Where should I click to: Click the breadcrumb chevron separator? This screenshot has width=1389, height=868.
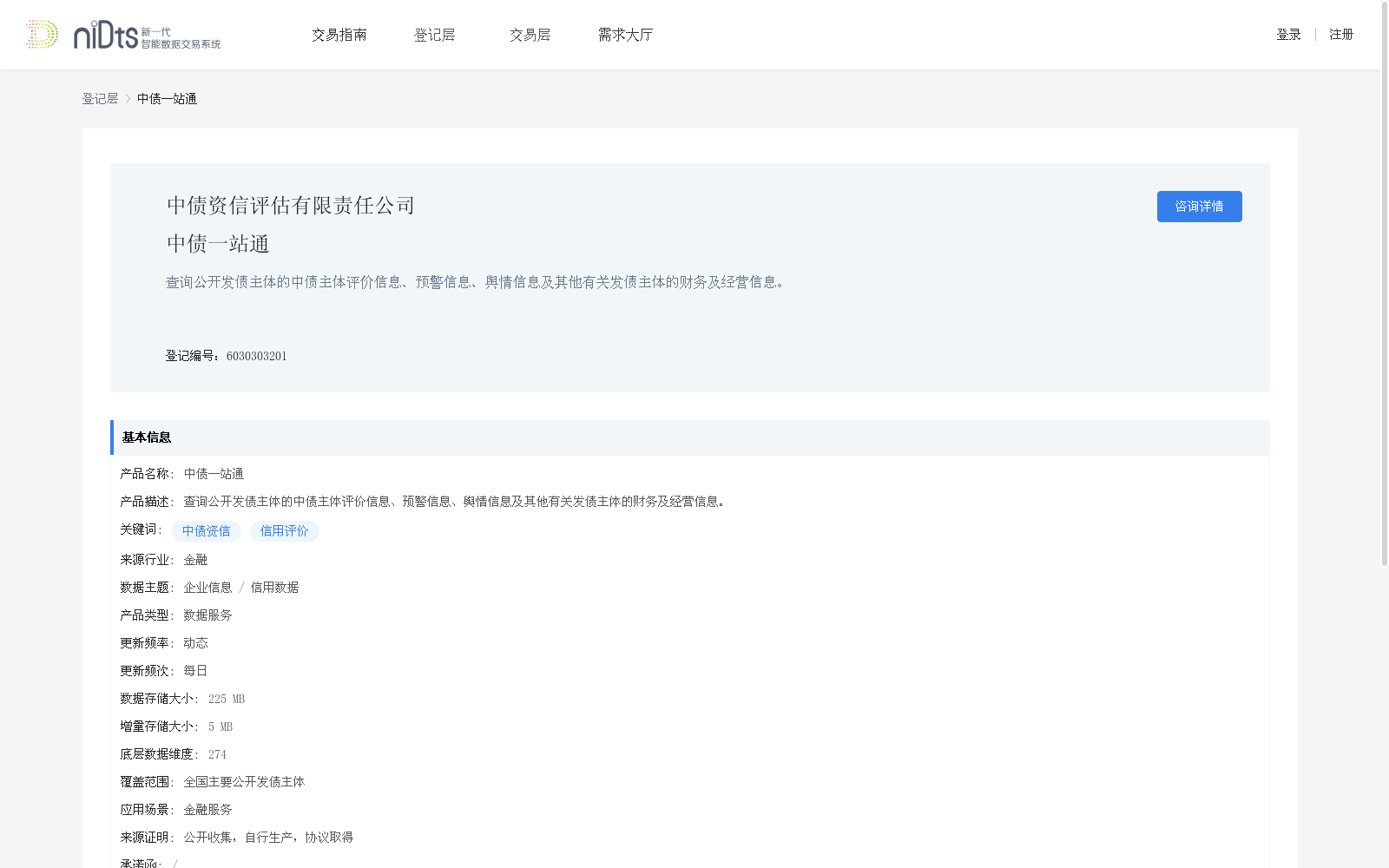[128, 99]
